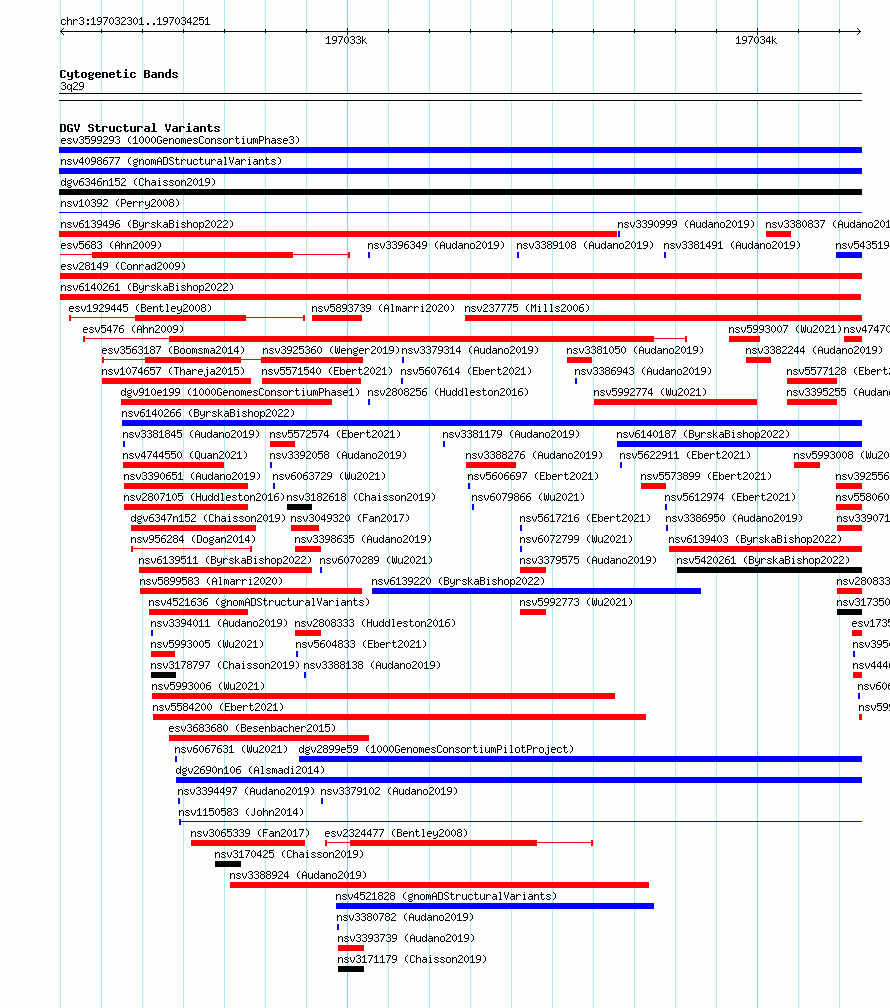The height and width of the screenshot is (1008, 890).
Task: Select esv3563187 Boomsma2014 label
Action: tap(174, 350)
